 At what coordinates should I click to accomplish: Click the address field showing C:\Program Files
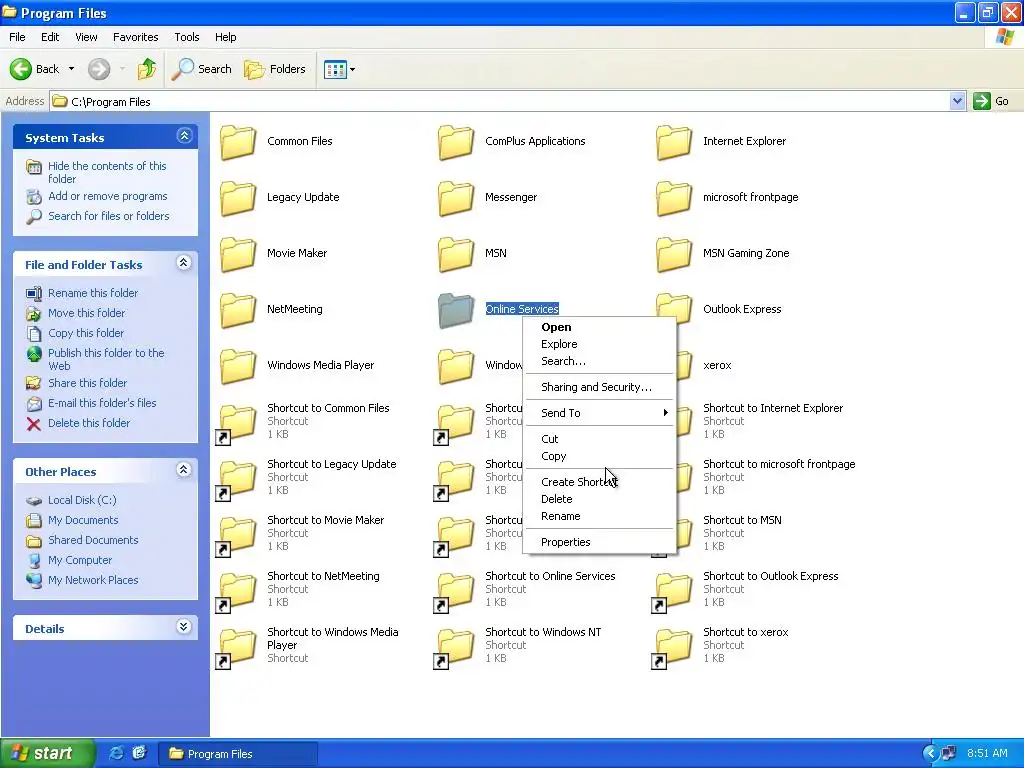pos(500,101)
